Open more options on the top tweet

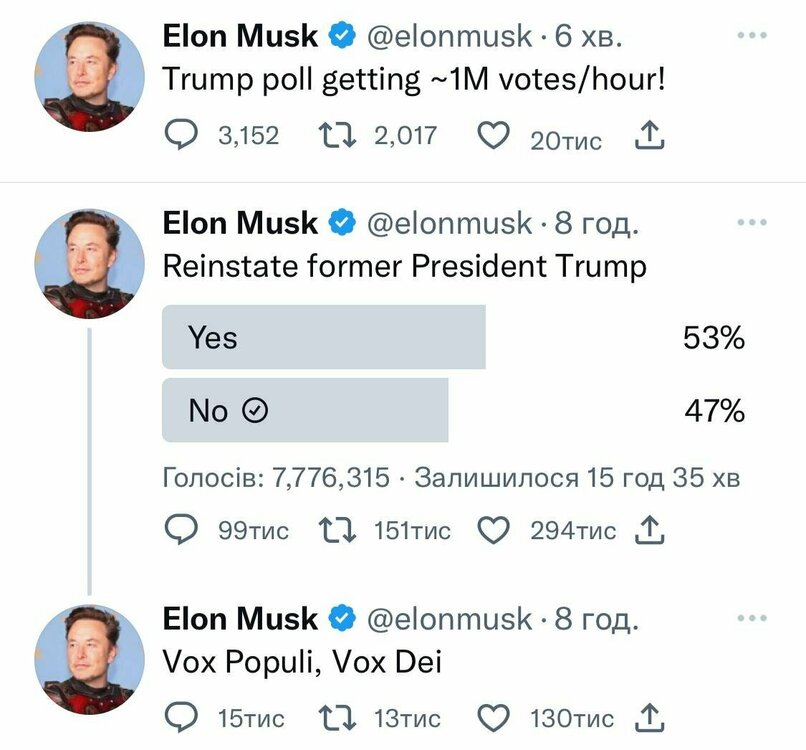[x=751, y=35]
